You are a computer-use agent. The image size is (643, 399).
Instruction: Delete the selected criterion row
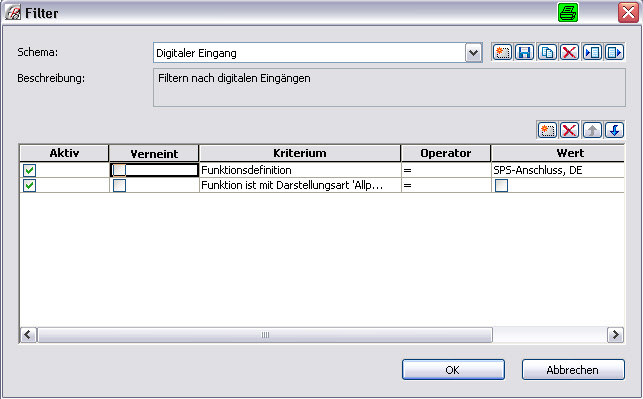pos(570,130)
